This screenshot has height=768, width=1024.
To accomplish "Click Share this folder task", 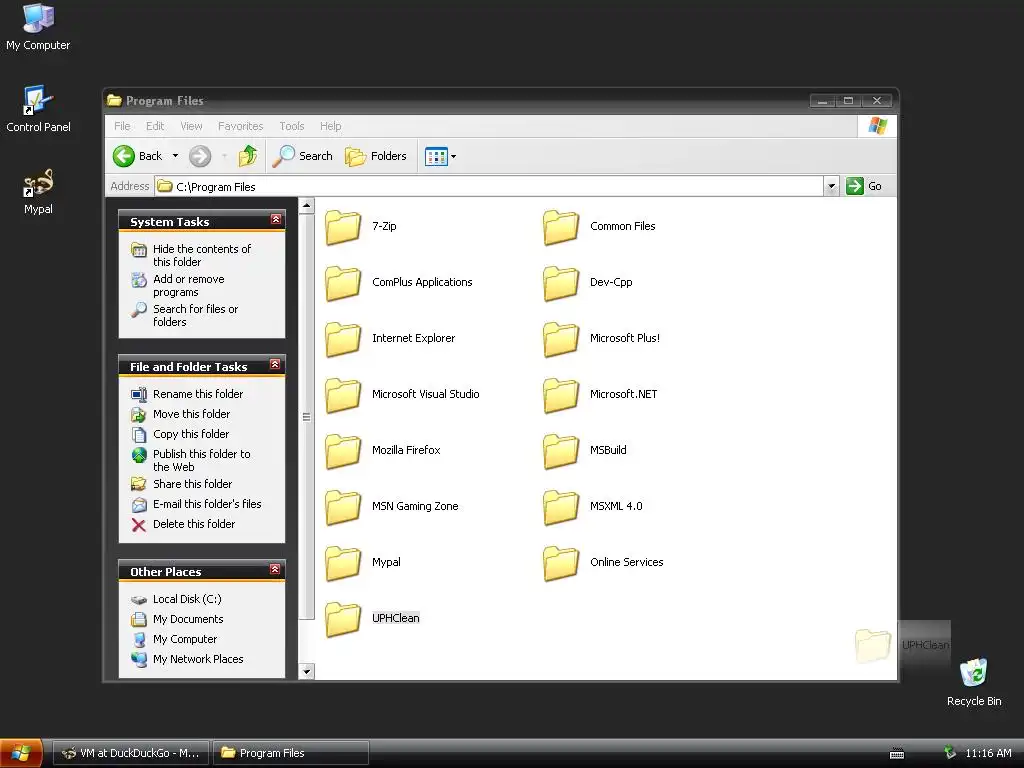I will pyautogui.click(x=182, y=484).
